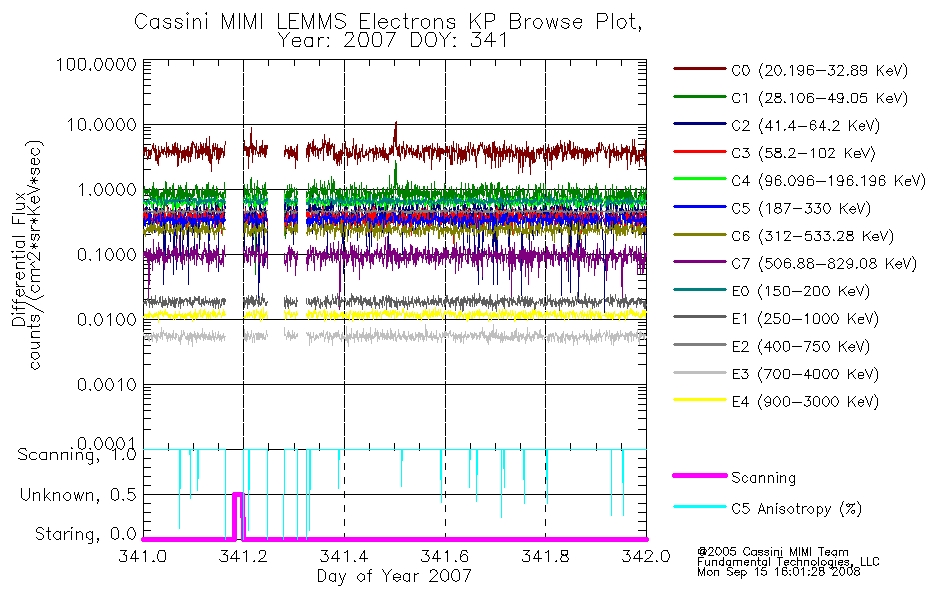The height and width of the screenshot is (600, 950).
Task: Click the y-axis value 0.0001
Action: (x=107, y=443)
